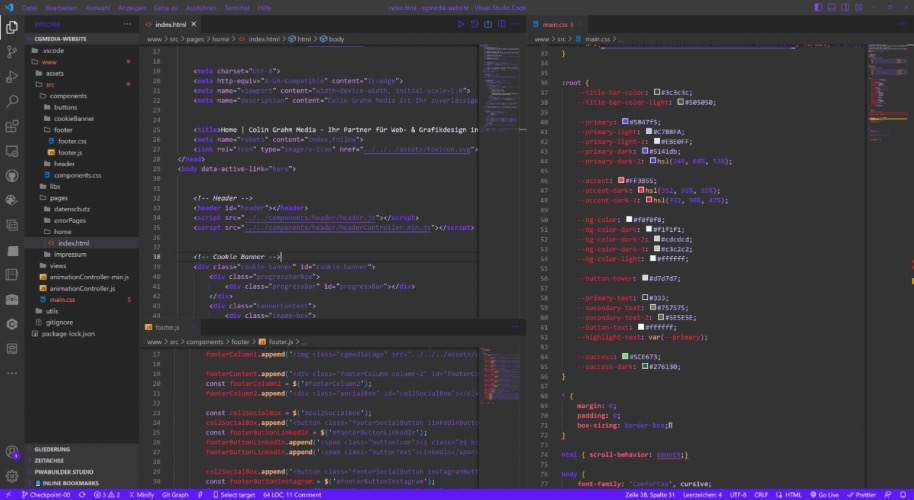Open the GitHub view in activity bar
The image size is (914, 500).
12,175
